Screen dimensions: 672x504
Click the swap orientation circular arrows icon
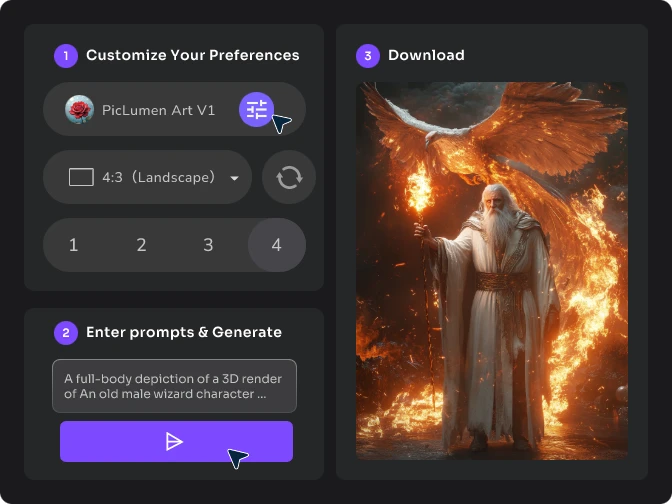click(289, 177)
